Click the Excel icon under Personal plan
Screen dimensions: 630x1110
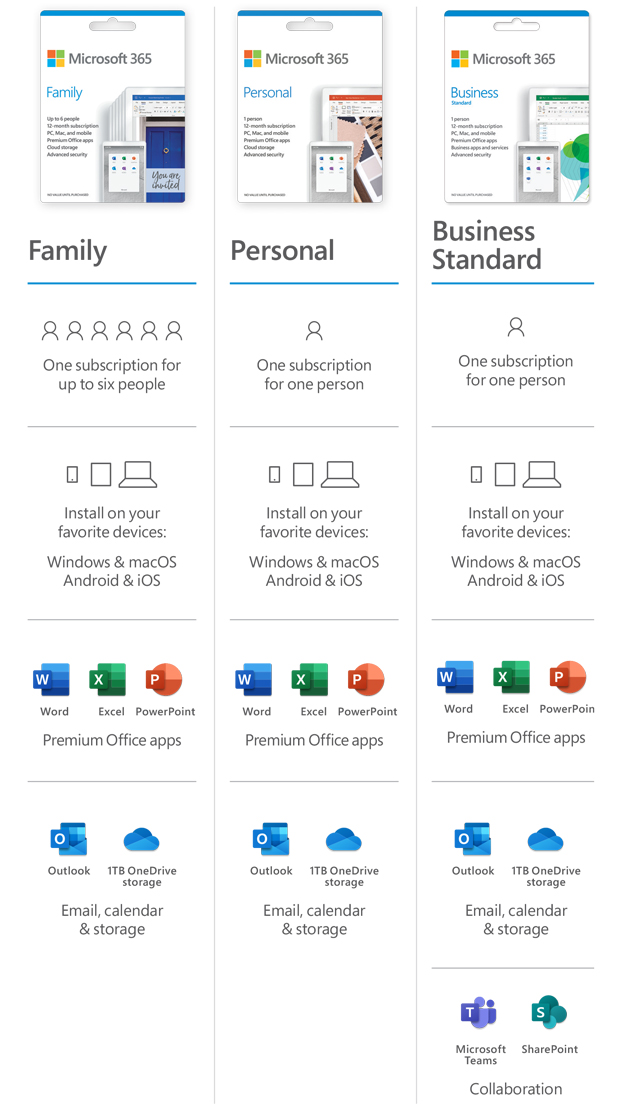point(310,680)
